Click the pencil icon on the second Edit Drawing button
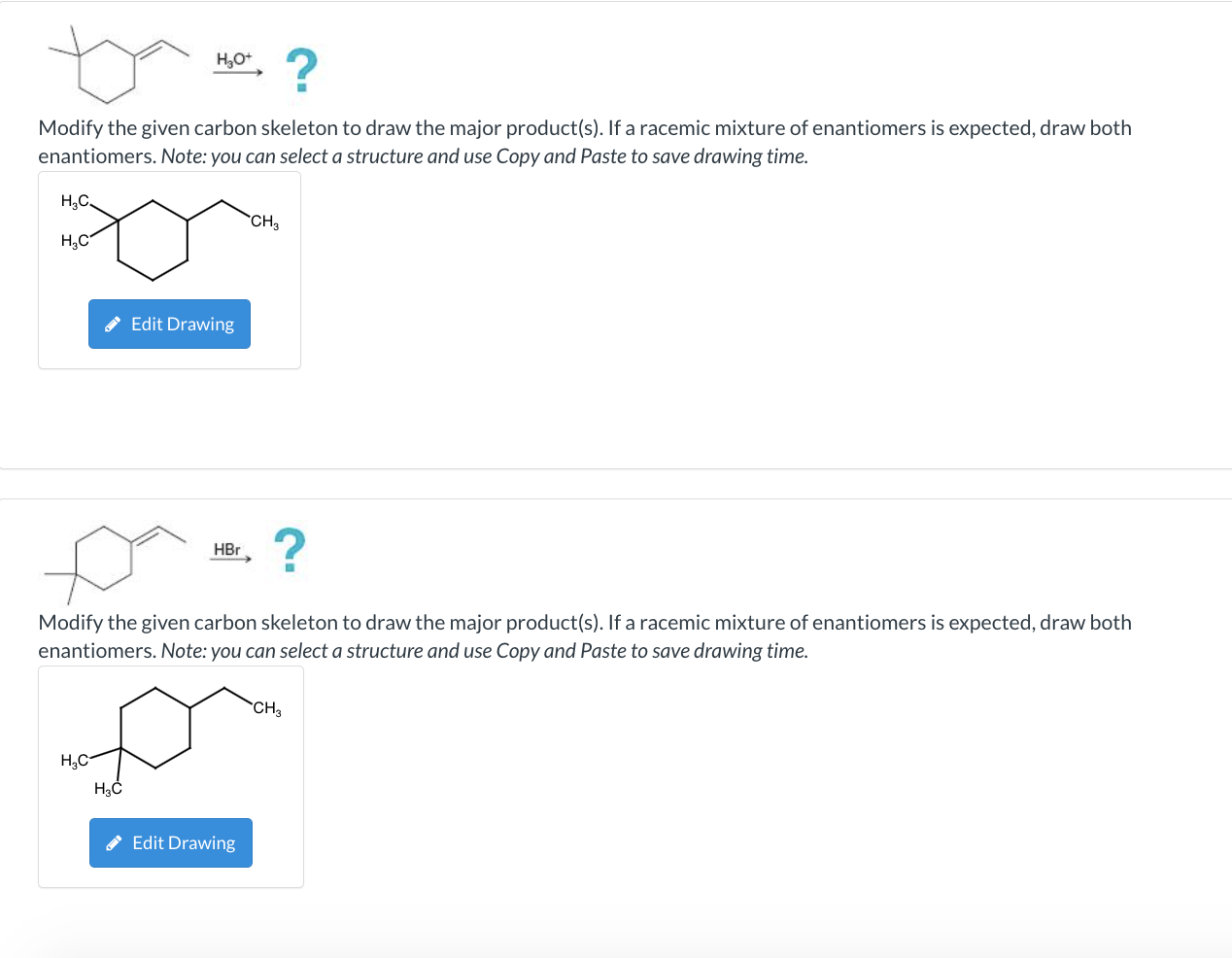1232x958 pixels. coord(115,842)
